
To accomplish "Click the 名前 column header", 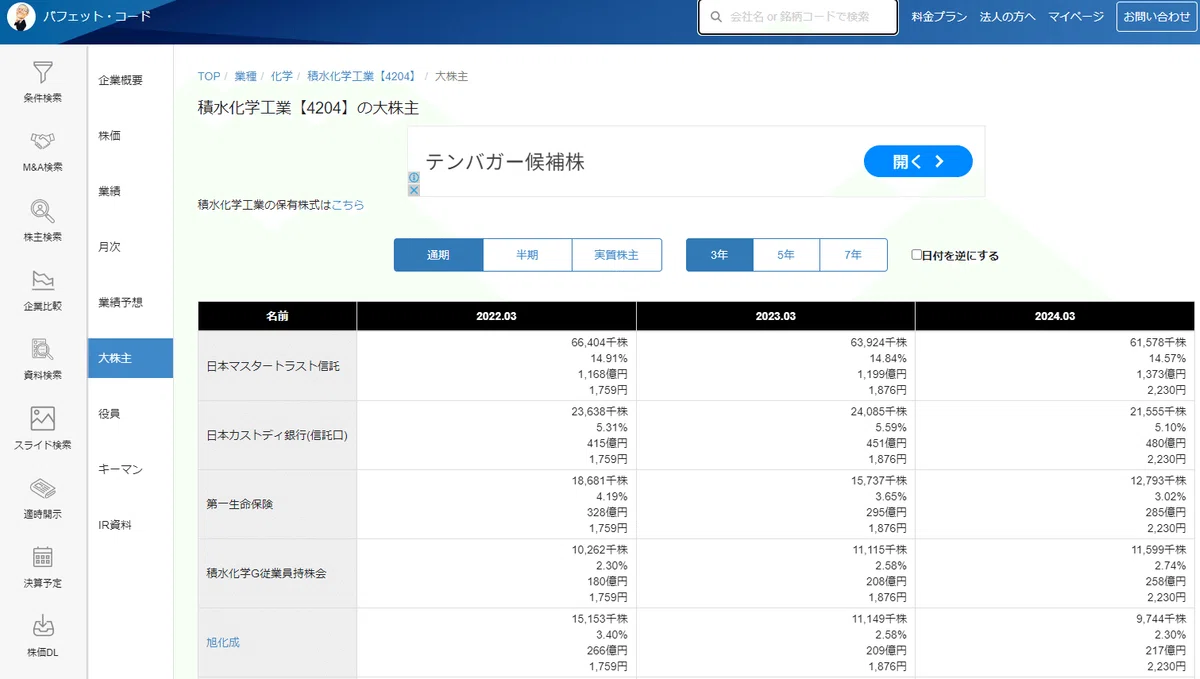I will tap(277, 316).
